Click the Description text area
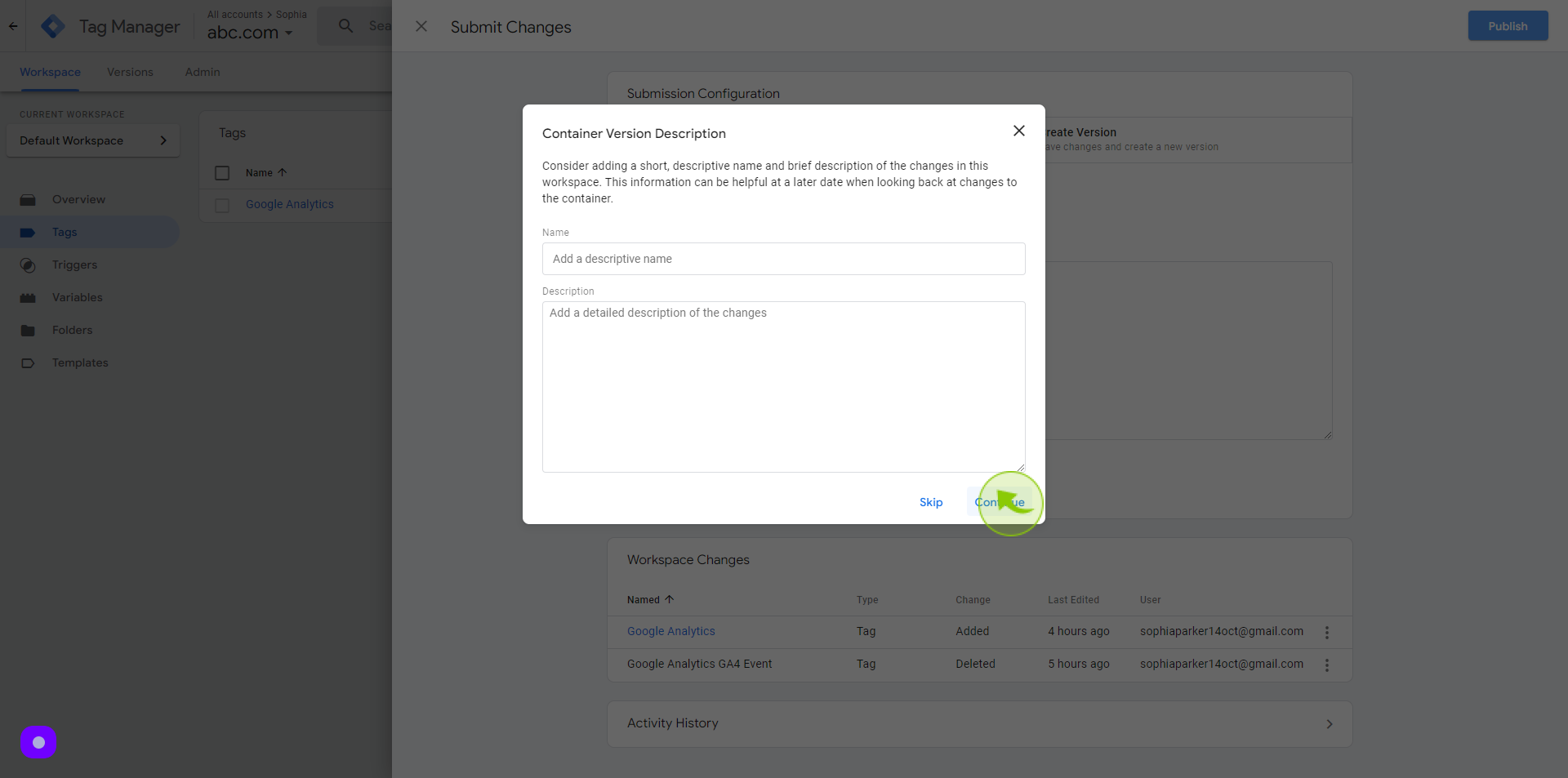The height and width of the screenshot is (778, 1568). click(784, 387)
